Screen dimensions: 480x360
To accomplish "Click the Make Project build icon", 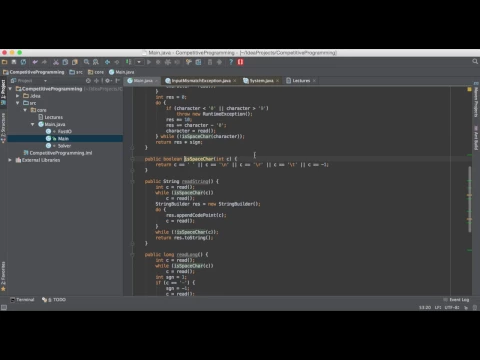I will click(x=128, y=62).
